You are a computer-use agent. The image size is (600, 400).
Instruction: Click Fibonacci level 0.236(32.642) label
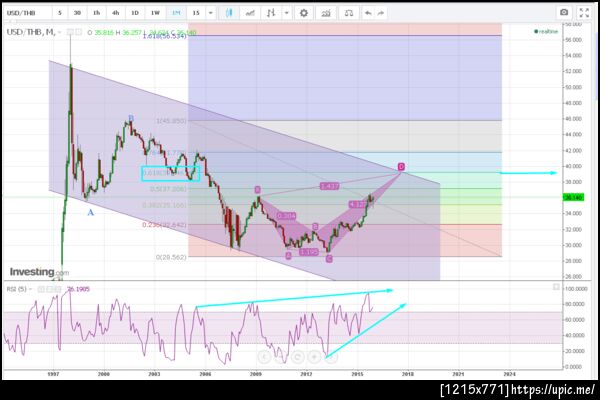pyautogui.click(x=165, y=225)
